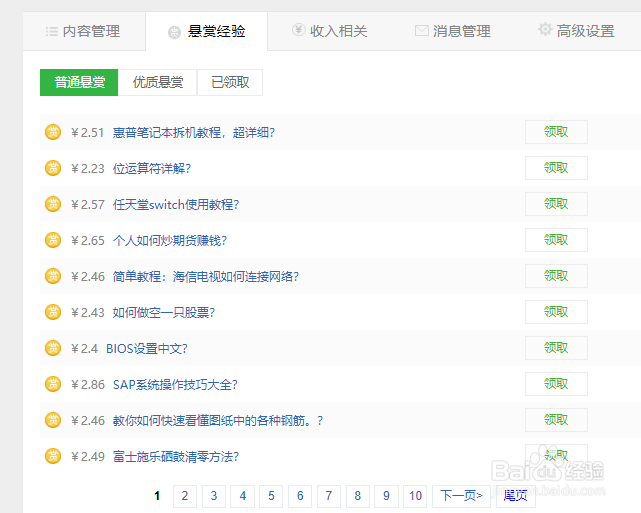Open the link 如何做空一只股票?
Image resolution: width=641 pixels, height=513 pixels.
164,312
